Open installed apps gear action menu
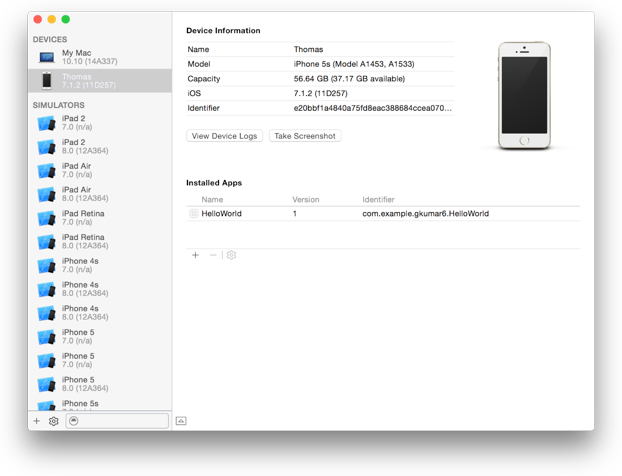This screenshot has height=476, width=622. (231, 255)
